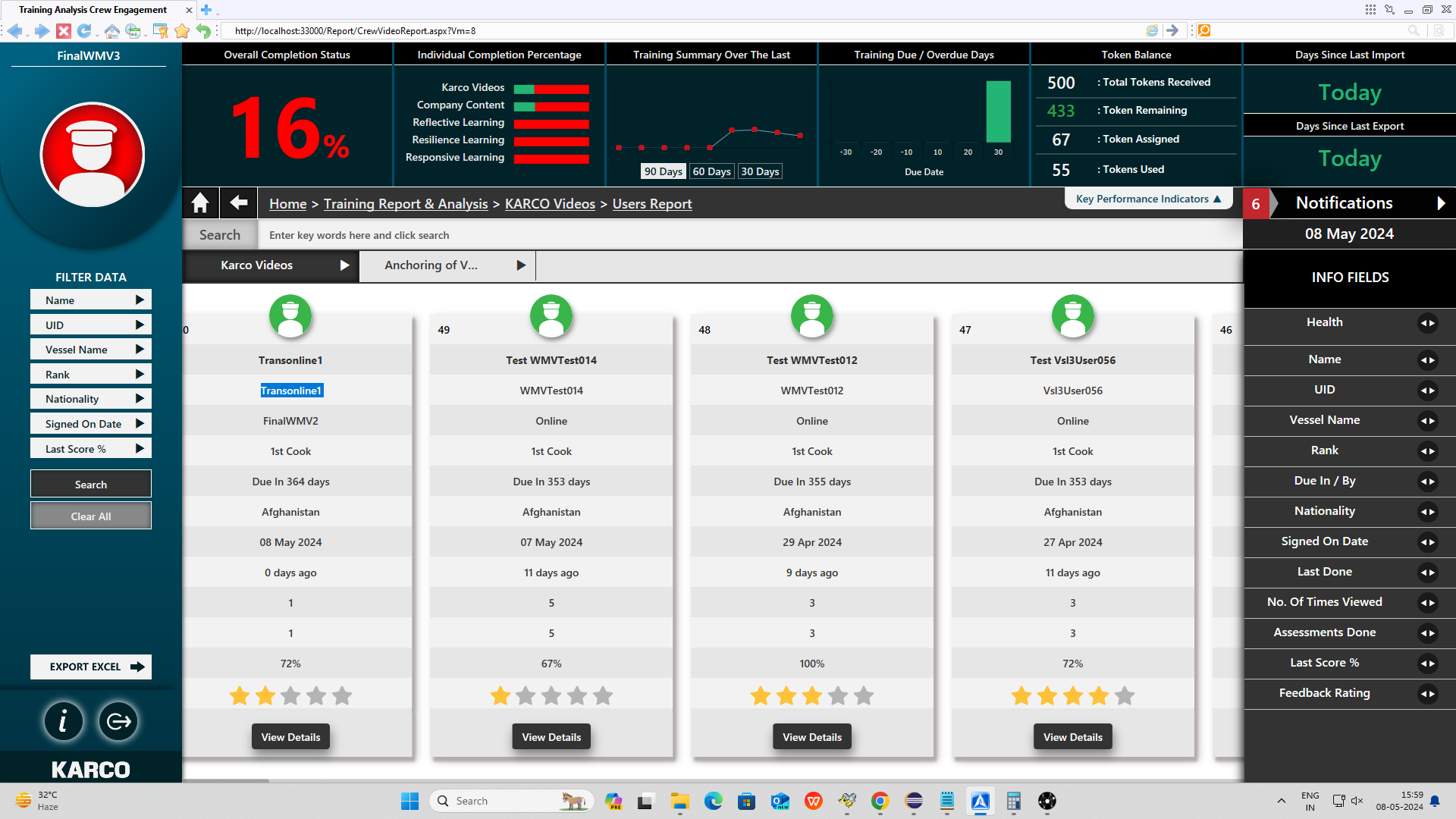Select the 90 Days tab

(x=663, y=171)
